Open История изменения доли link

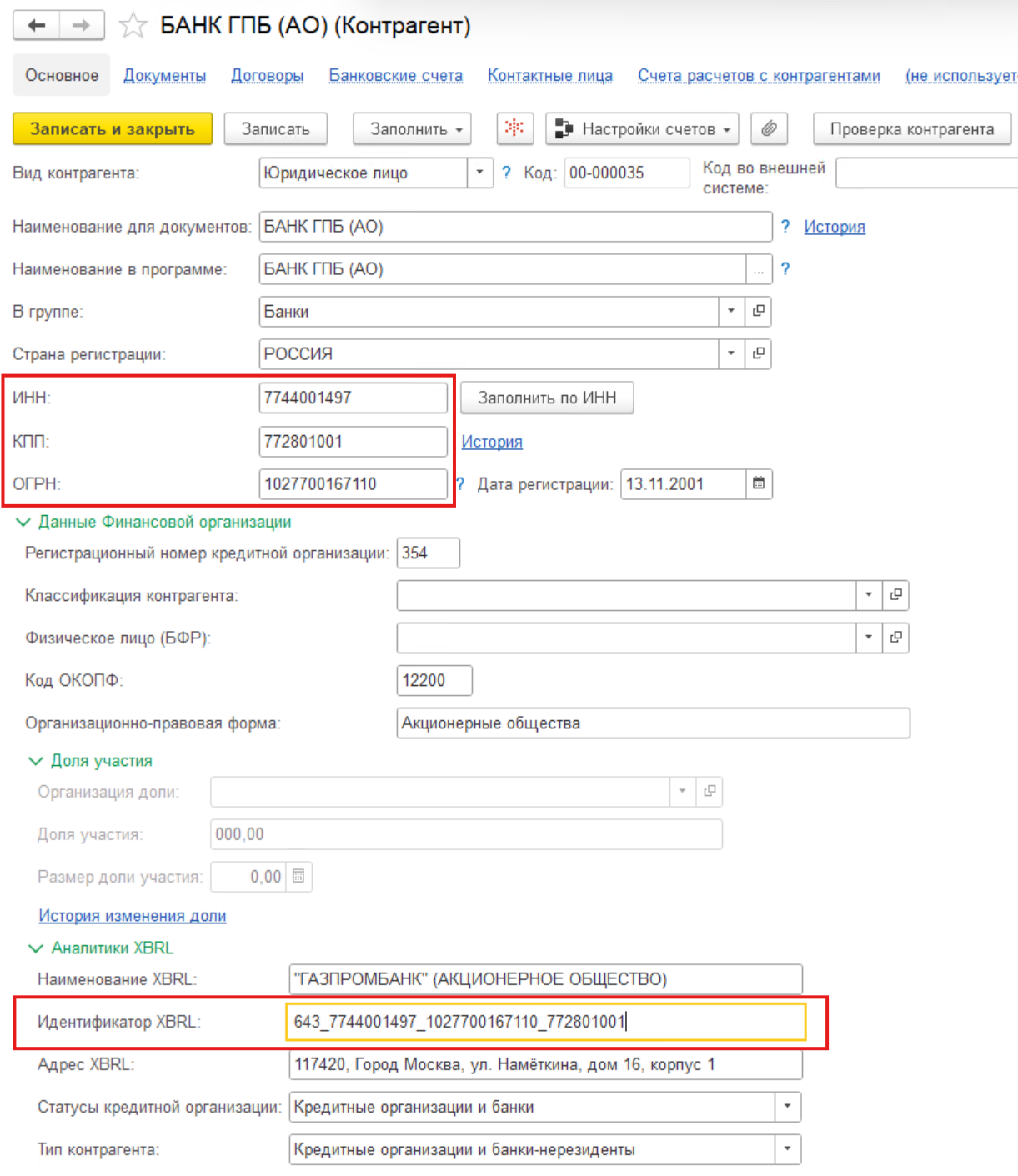click(x=132, y=916)
